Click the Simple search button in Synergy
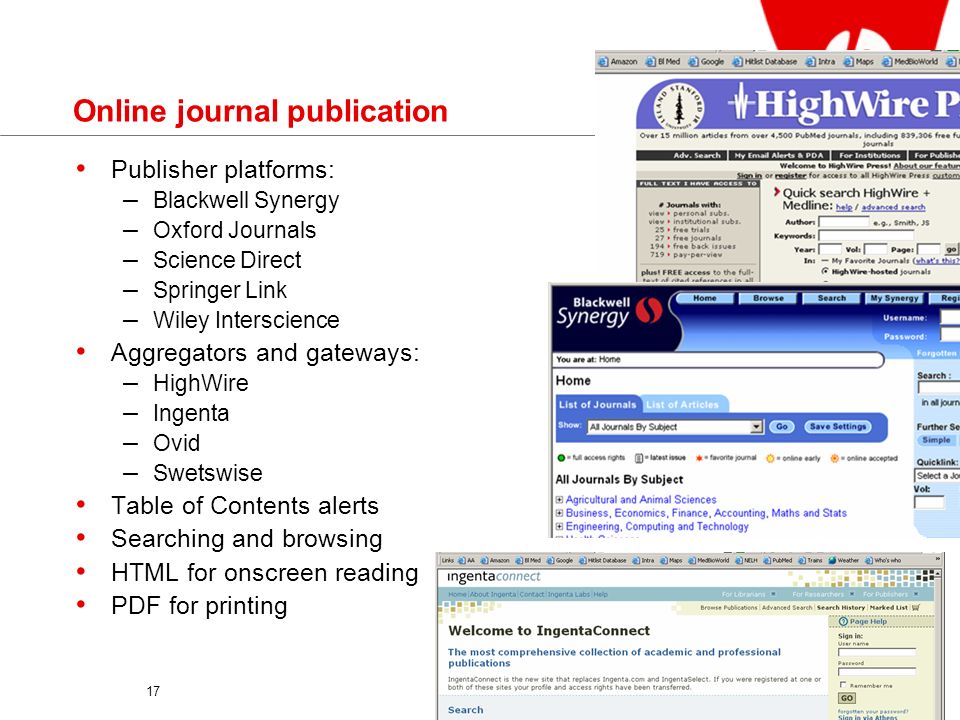 (x=936, y=440)
